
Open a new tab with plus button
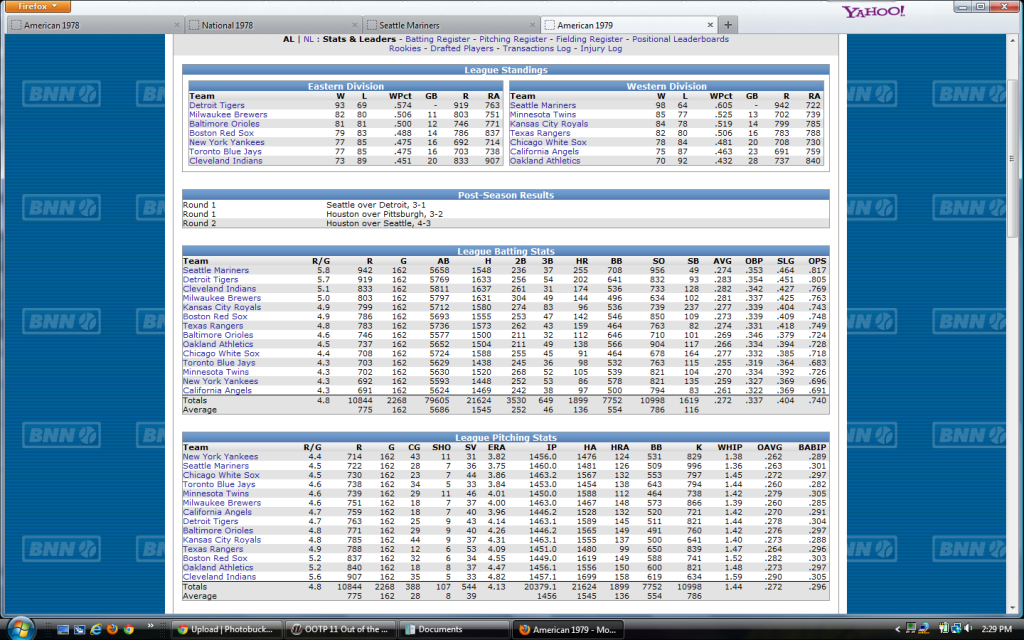(x=728, y=25)
